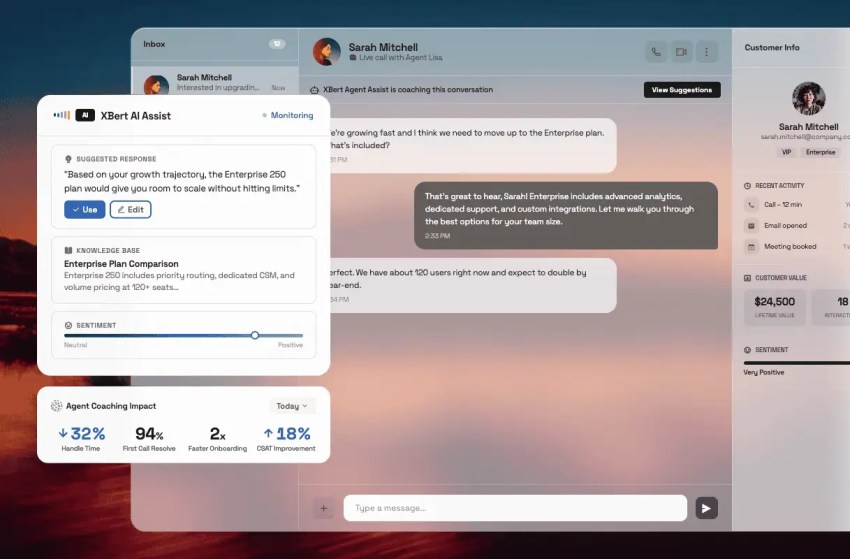This screenshot has width=850, height=559.
Task: Click the Knowledge Base book icon
Action: point(68,250)
